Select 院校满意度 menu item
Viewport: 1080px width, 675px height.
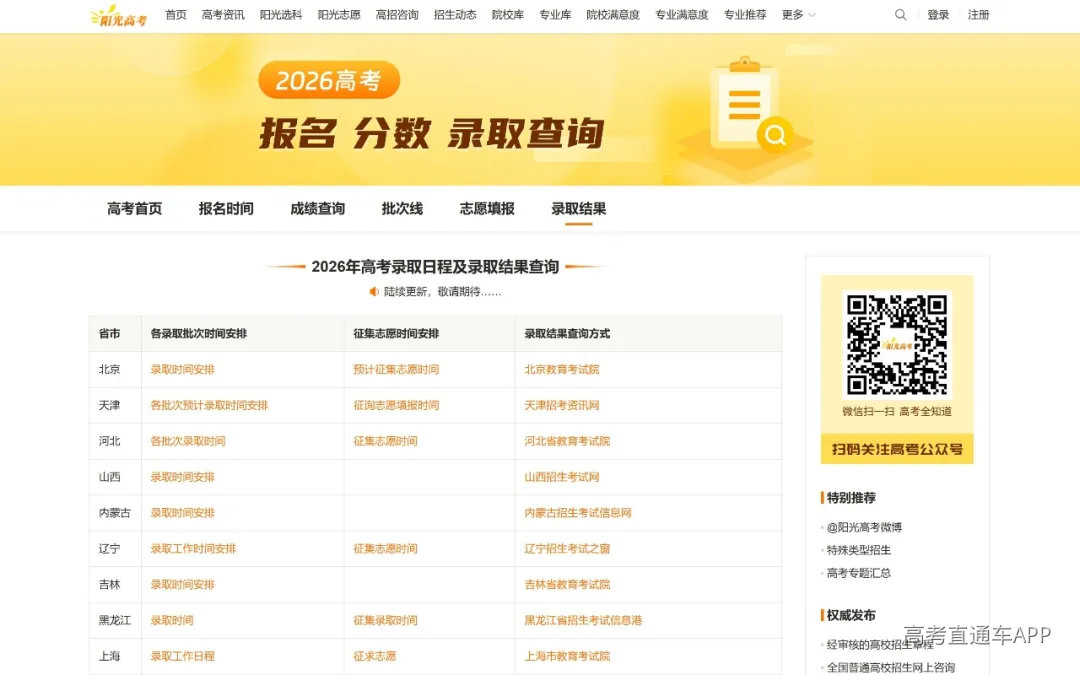613,14
